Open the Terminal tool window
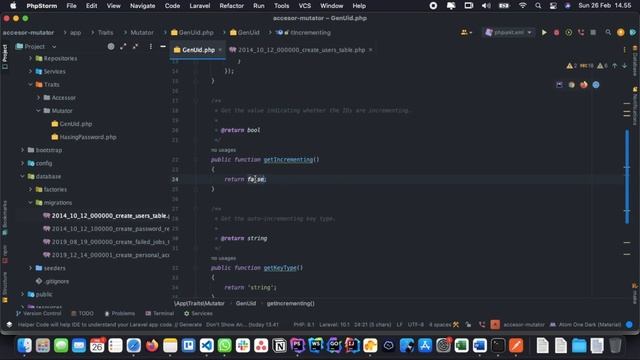Image resolution: width=640 pixels, height=360 pixels. tap(160, 313)
